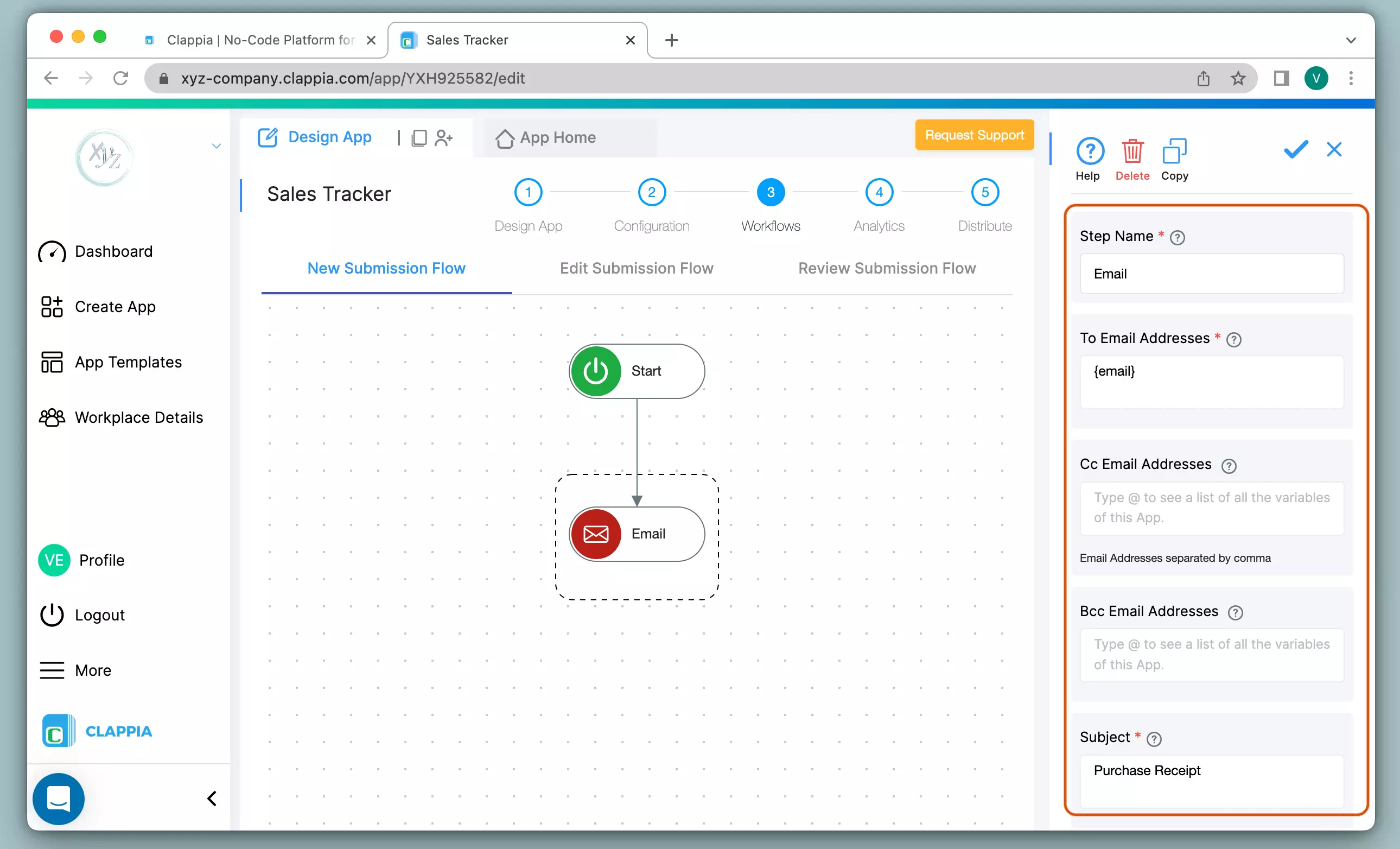Select the New Submission Flow tab
This screenshot has width=1400, height=849.
tap(387, 267)
